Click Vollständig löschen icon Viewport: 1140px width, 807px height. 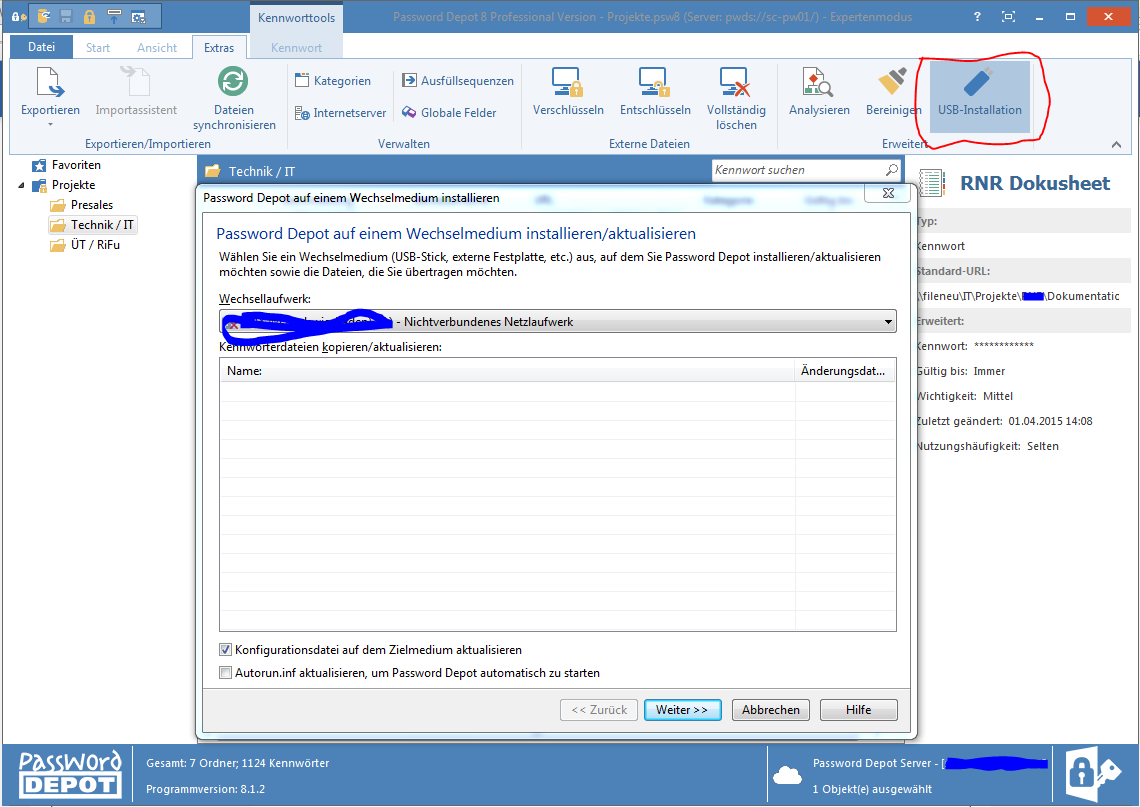point(735,81)
